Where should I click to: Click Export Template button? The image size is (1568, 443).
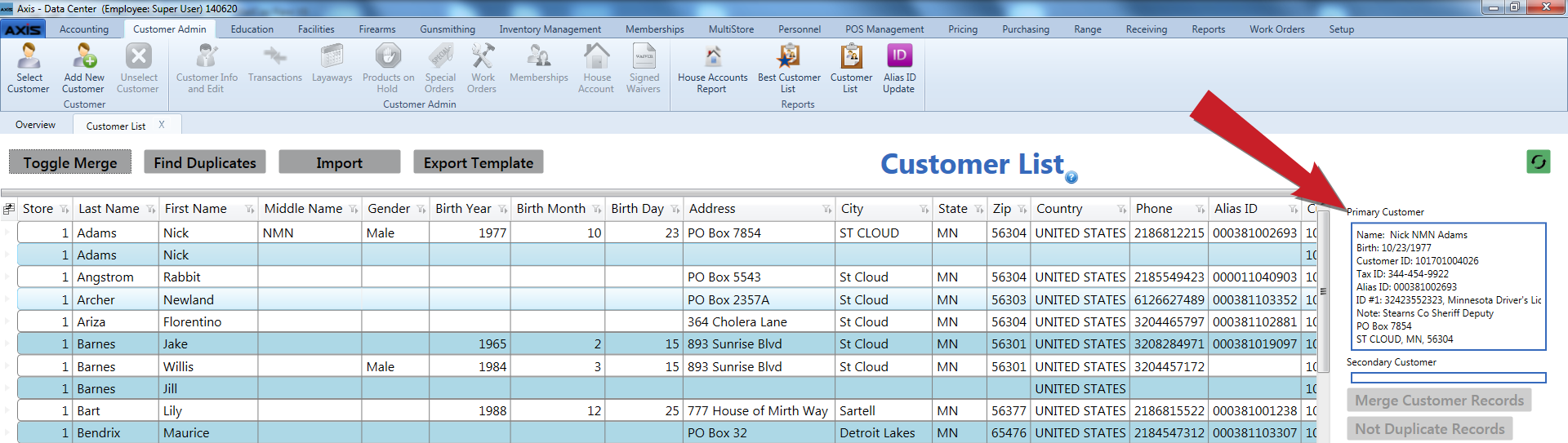coord(479,162)
